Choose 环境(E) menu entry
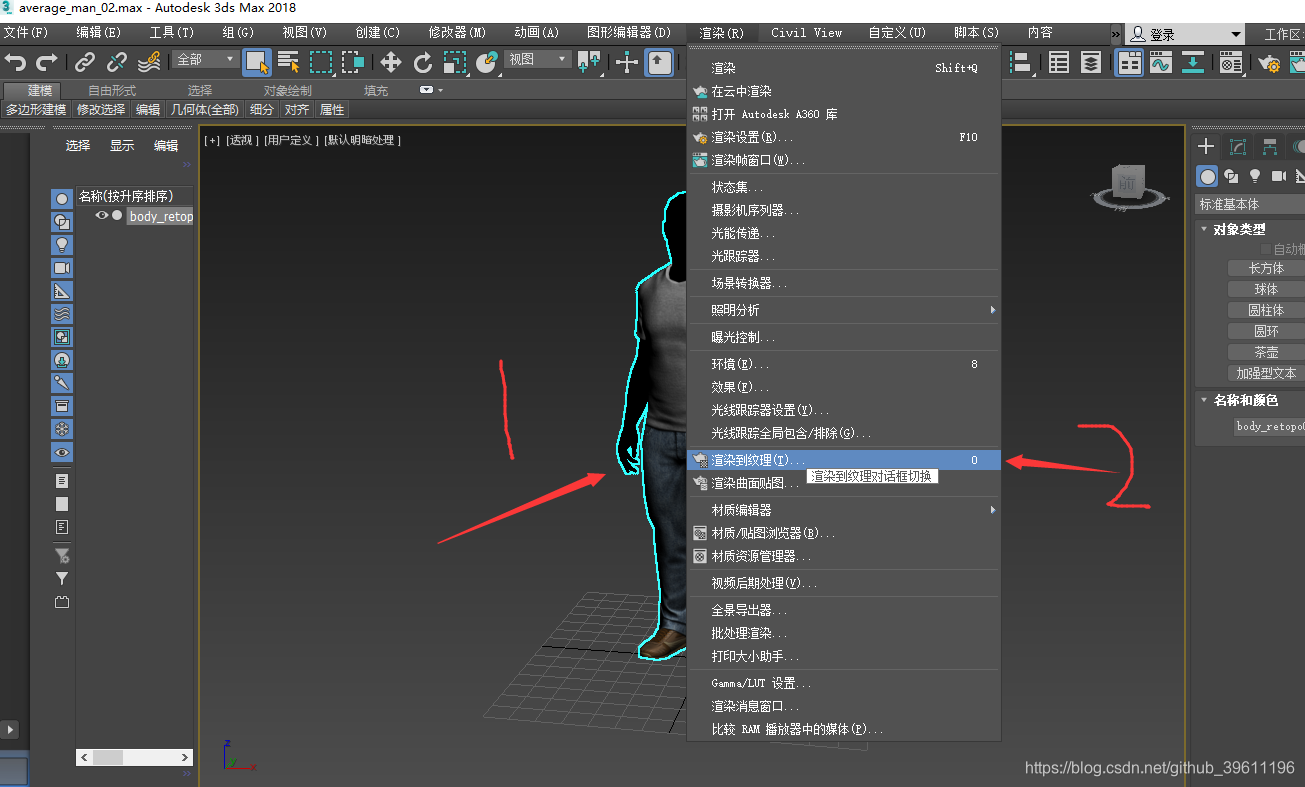This screenshot has width=1305, height=787. click(x=845, y=364)
